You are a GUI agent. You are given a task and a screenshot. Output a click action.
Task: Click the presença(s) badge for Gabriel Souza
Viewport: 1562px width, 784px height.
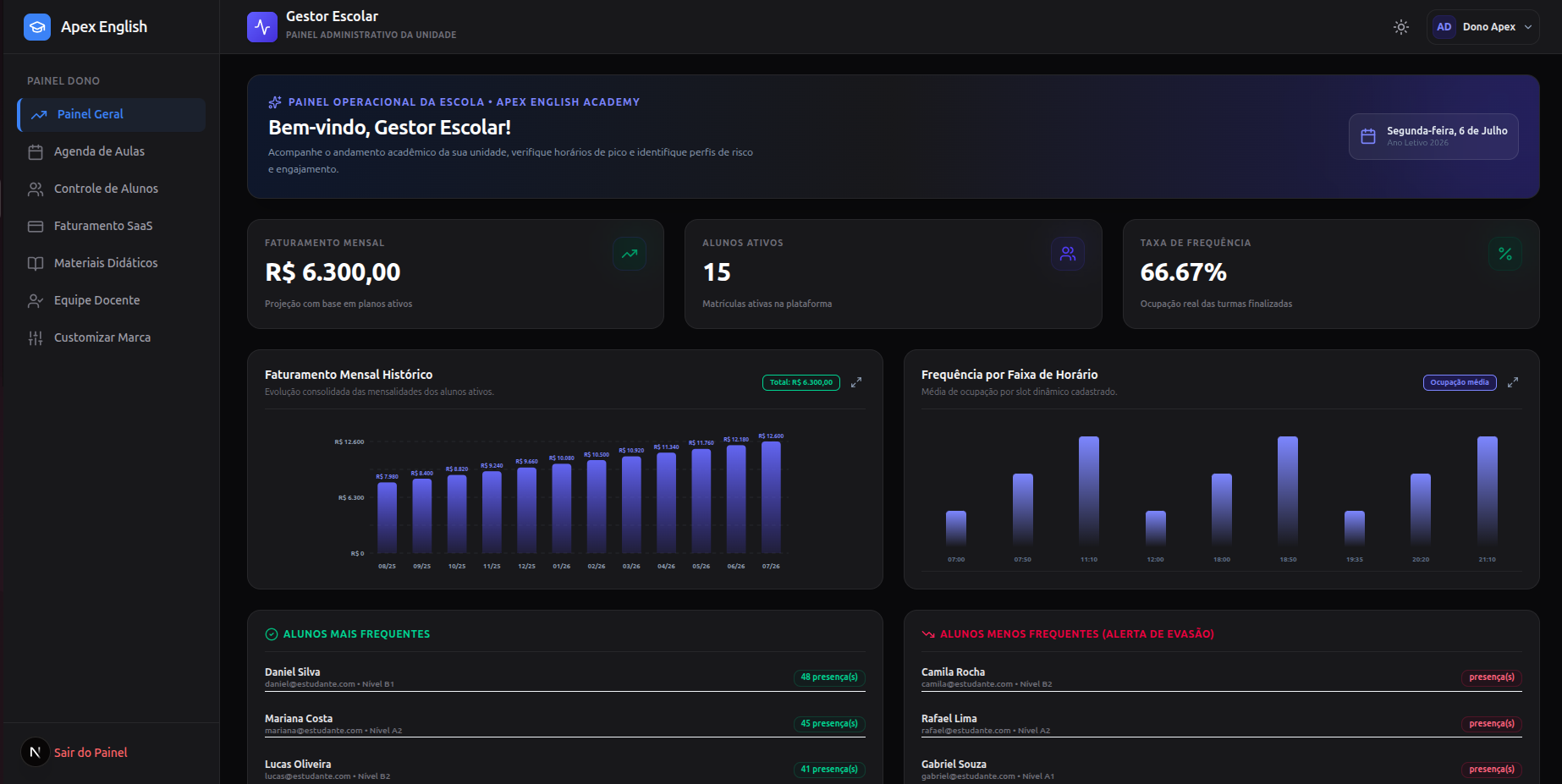click(1492, 770)
